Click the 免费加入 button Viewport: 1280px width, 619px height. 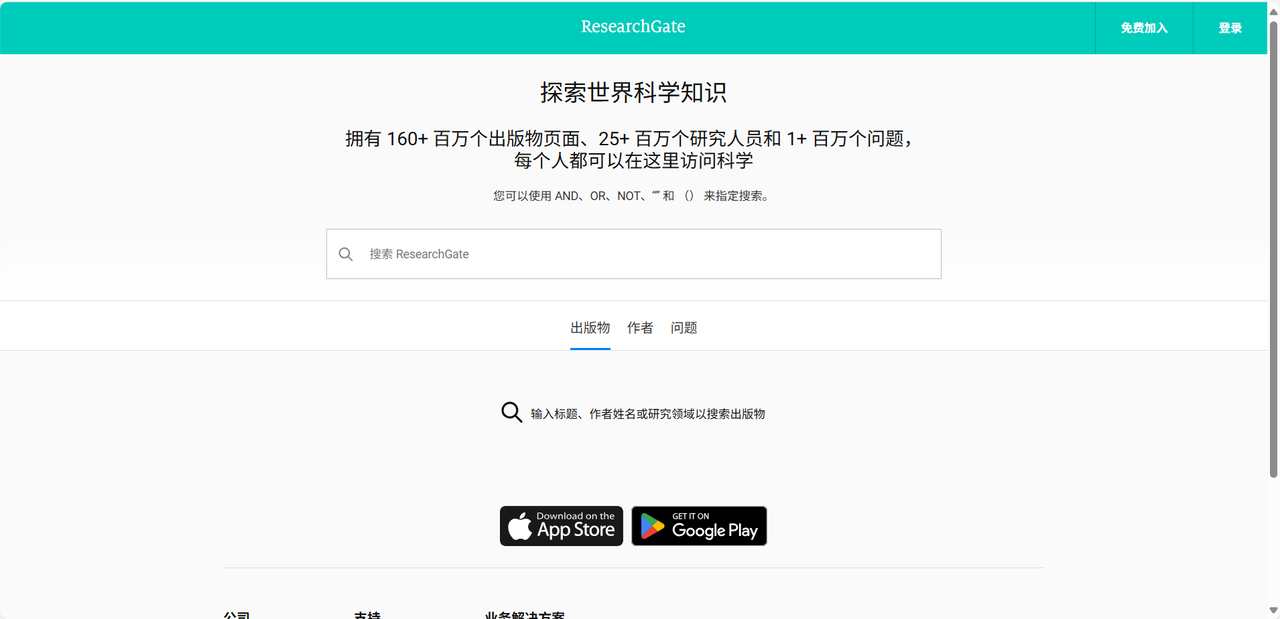(x=1144, y=28)
